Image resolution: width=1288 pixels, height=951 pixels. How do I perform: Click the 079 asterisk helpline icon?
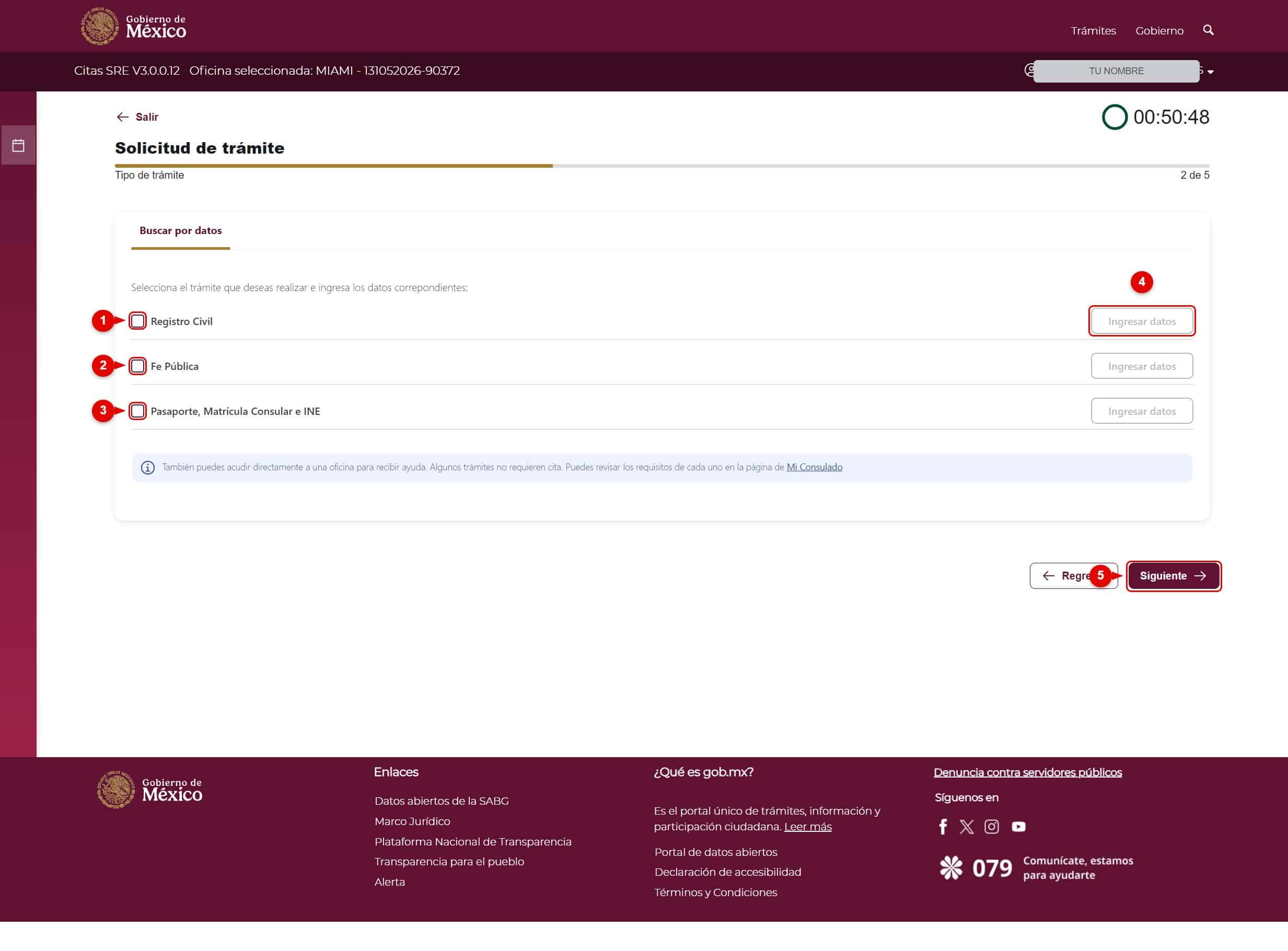pos(951,867)
